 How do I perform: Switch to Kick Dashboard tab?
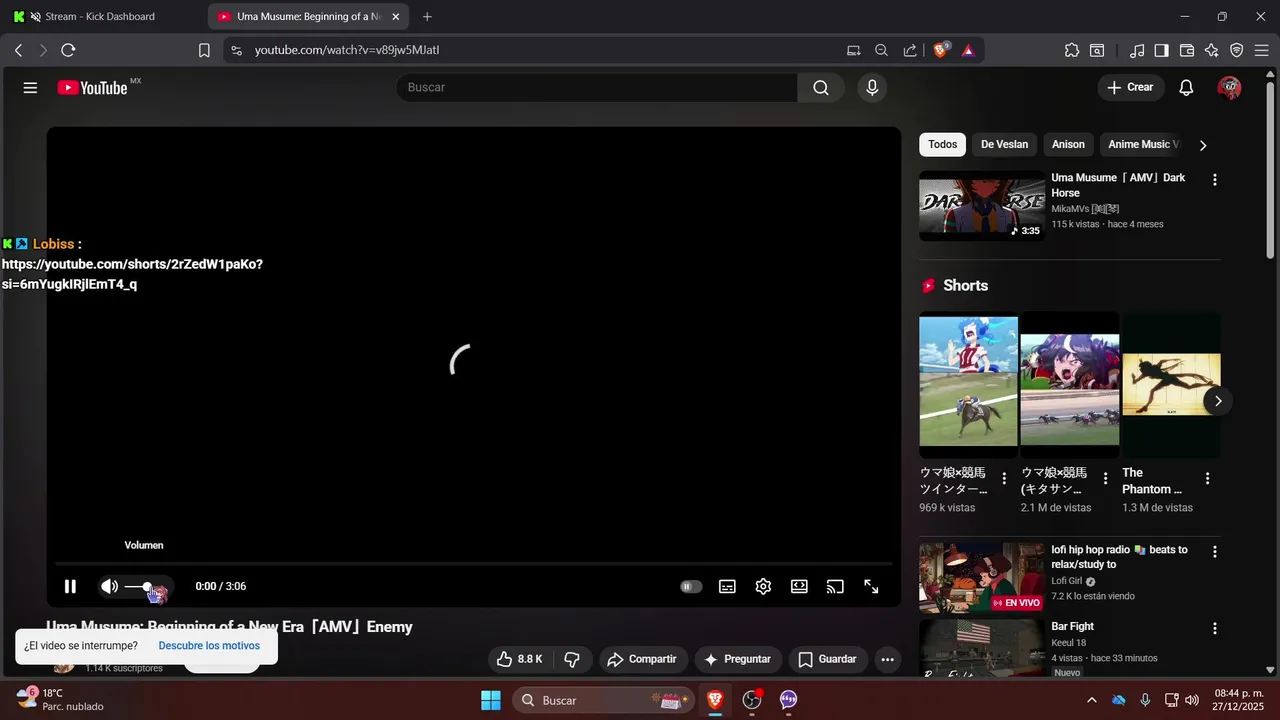100,17
